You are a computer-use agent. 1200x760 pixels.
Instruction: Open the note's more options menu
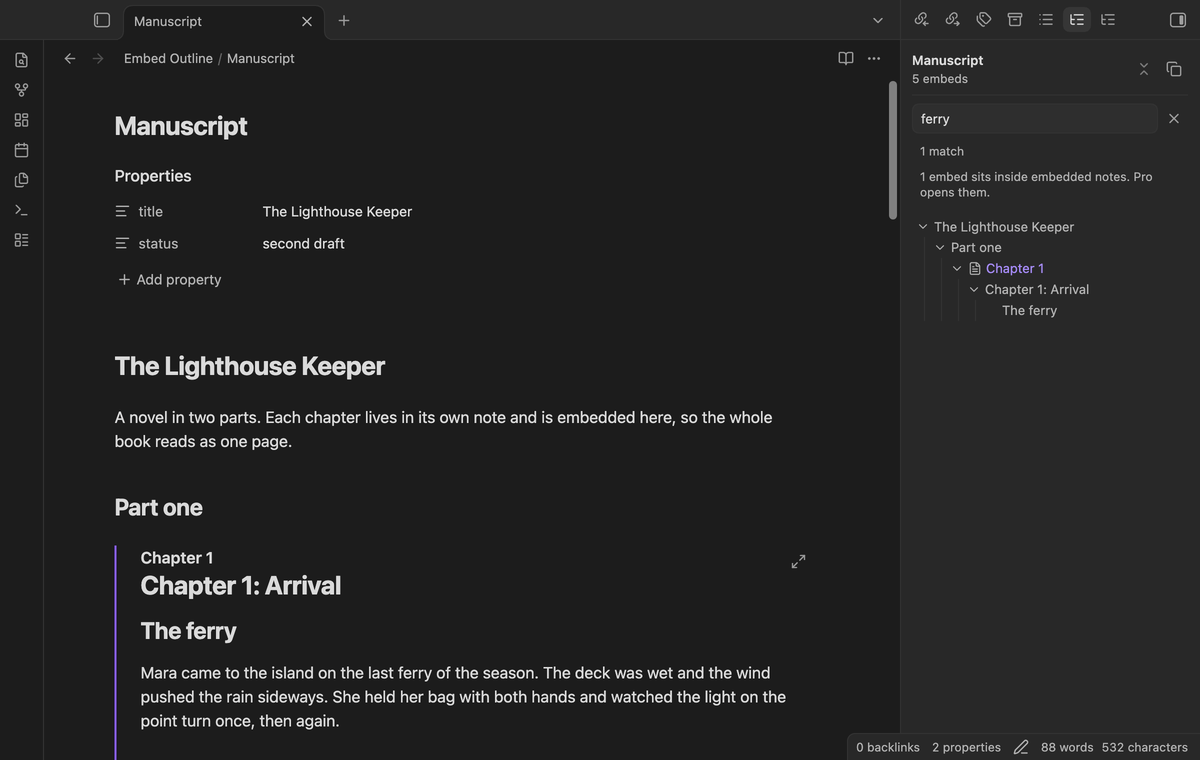pos(874,59)
